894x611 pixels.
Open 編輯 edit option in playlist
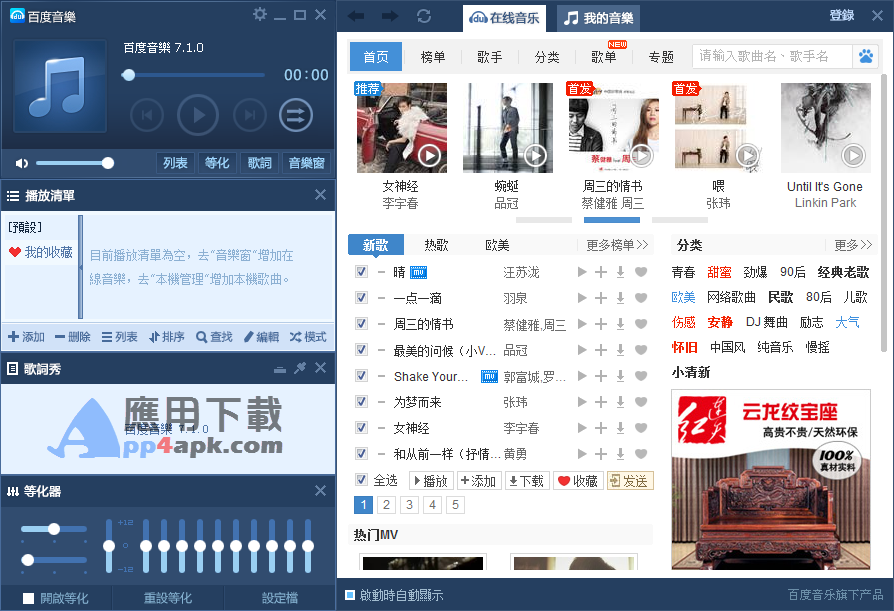point(261,337)
